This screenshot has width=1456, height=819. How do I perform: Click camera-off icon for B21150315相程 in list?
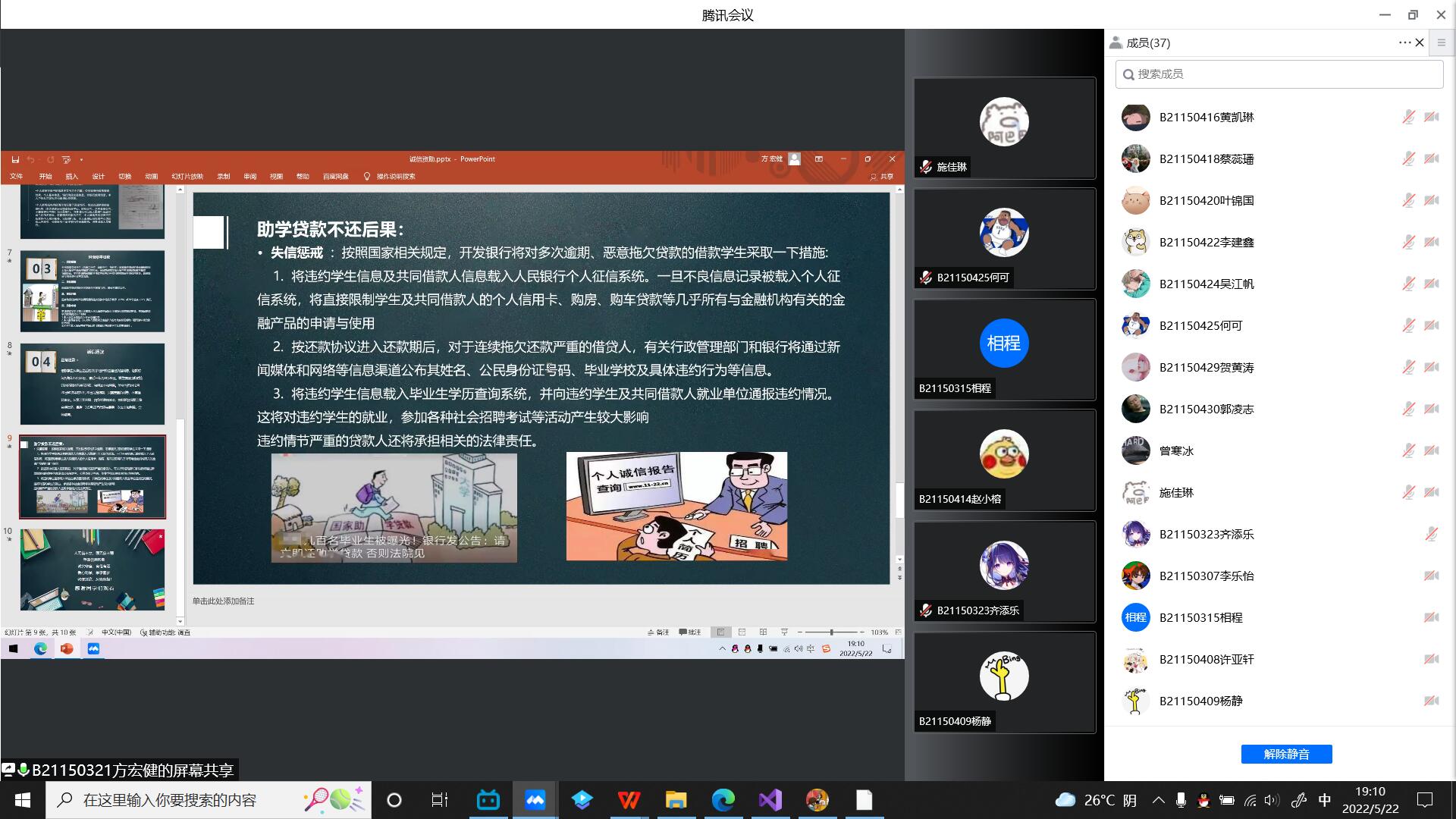coord(1431,617)
